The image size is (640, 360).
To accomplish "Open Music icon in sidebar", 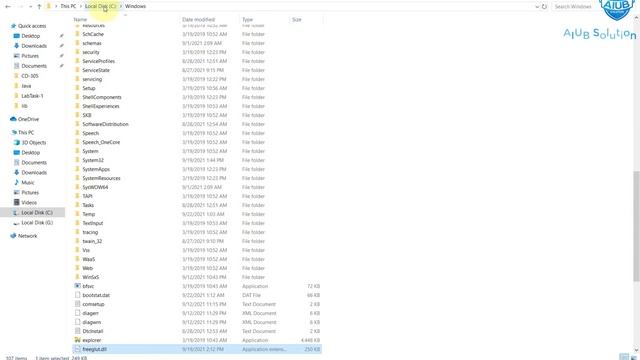I will coord(17,182).
